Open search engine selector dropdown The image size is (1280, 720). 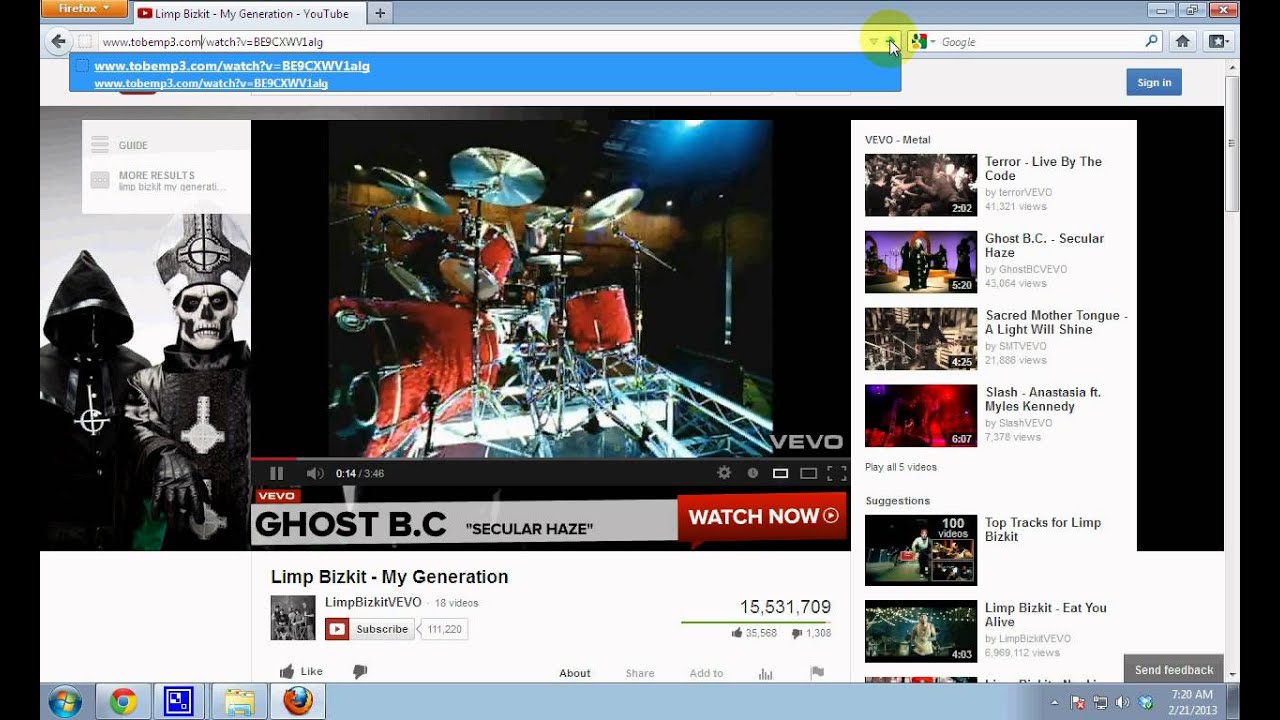tap(921, 41)
